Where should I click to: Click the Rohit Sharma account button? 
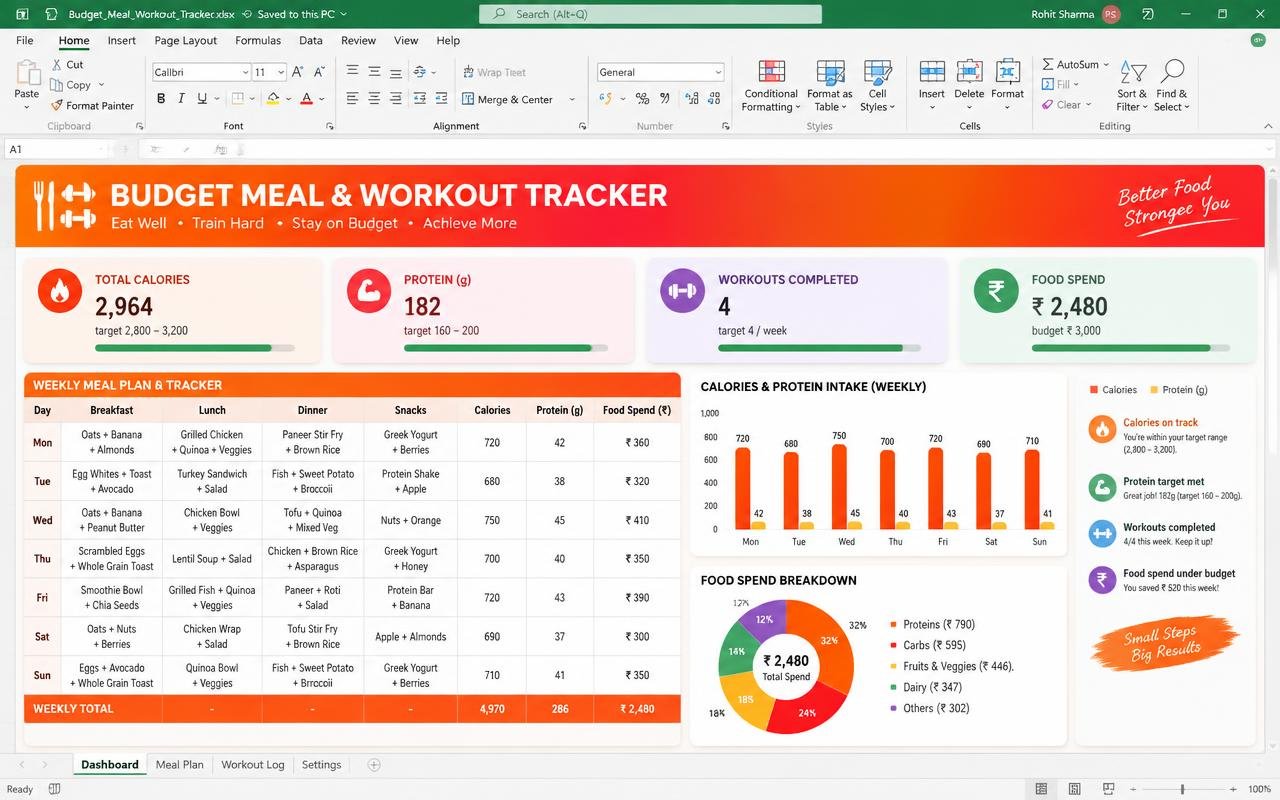[1075, 14]
